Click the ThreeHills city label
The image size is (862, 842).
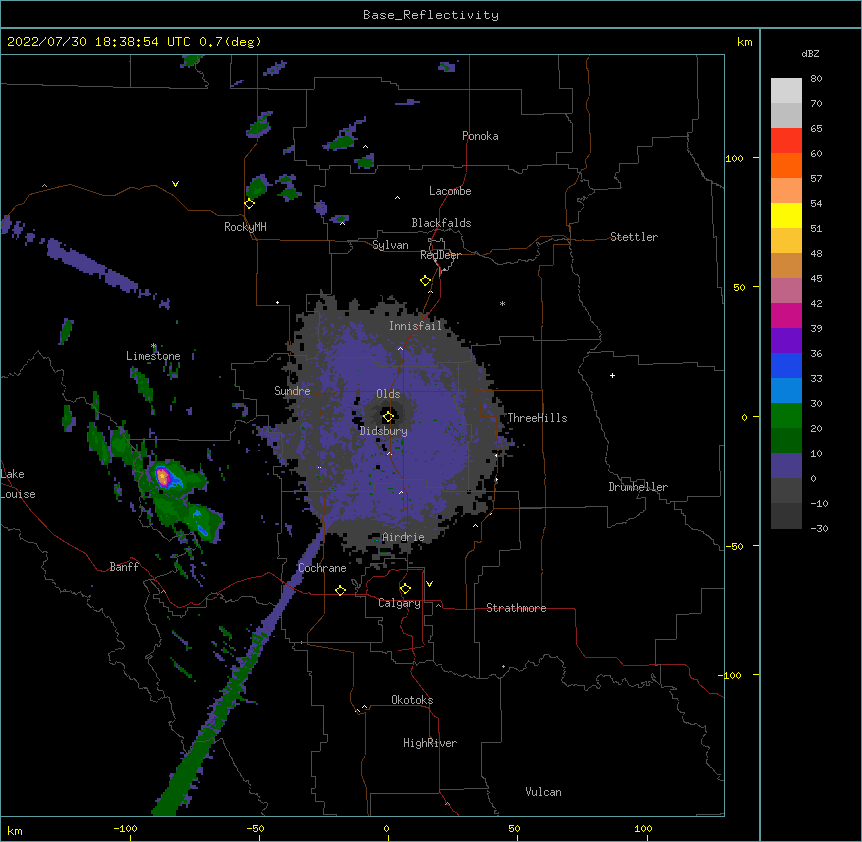click(537, 418)
